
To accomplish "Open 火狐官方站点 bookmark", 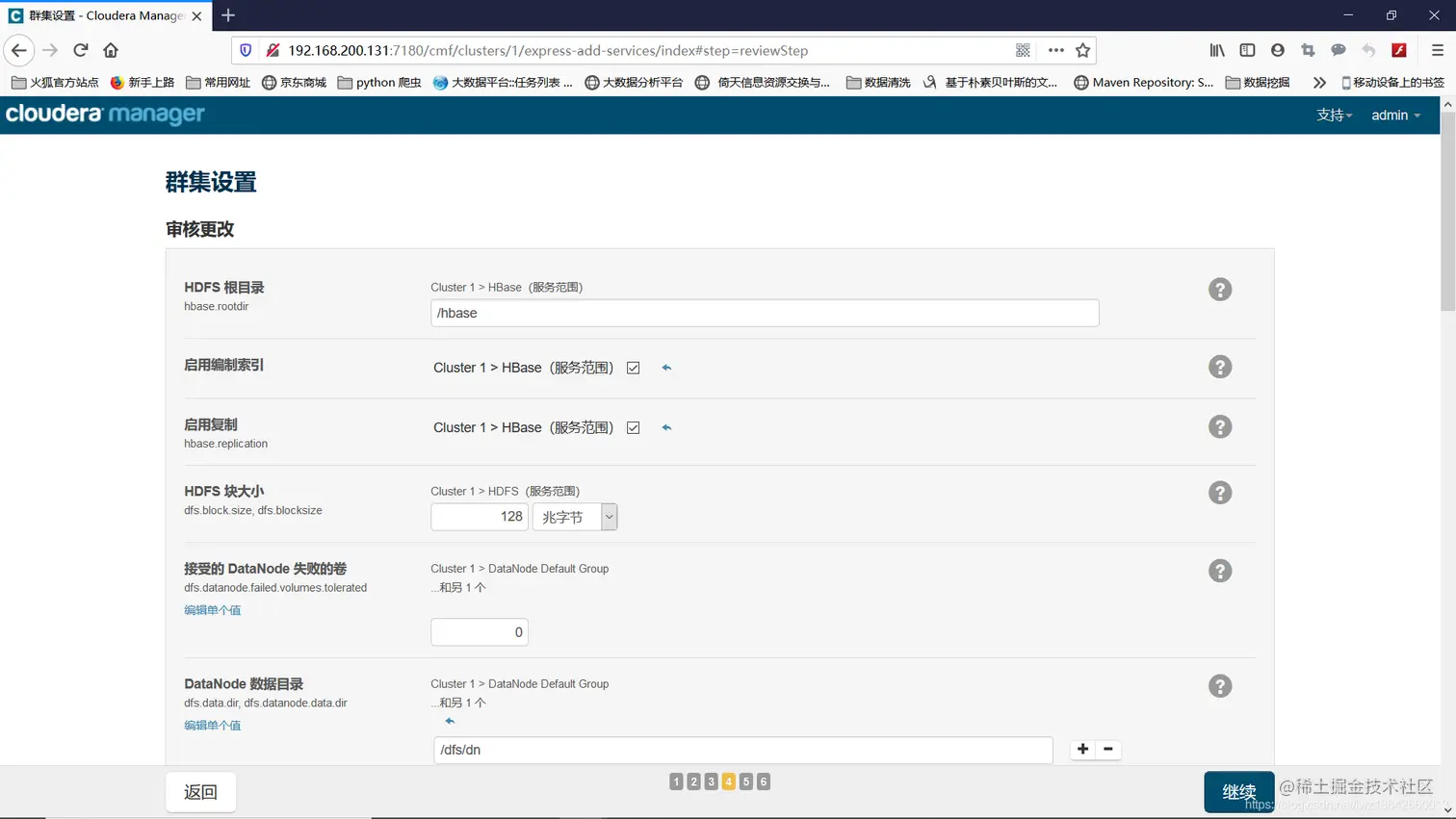I will coord(55,83).
